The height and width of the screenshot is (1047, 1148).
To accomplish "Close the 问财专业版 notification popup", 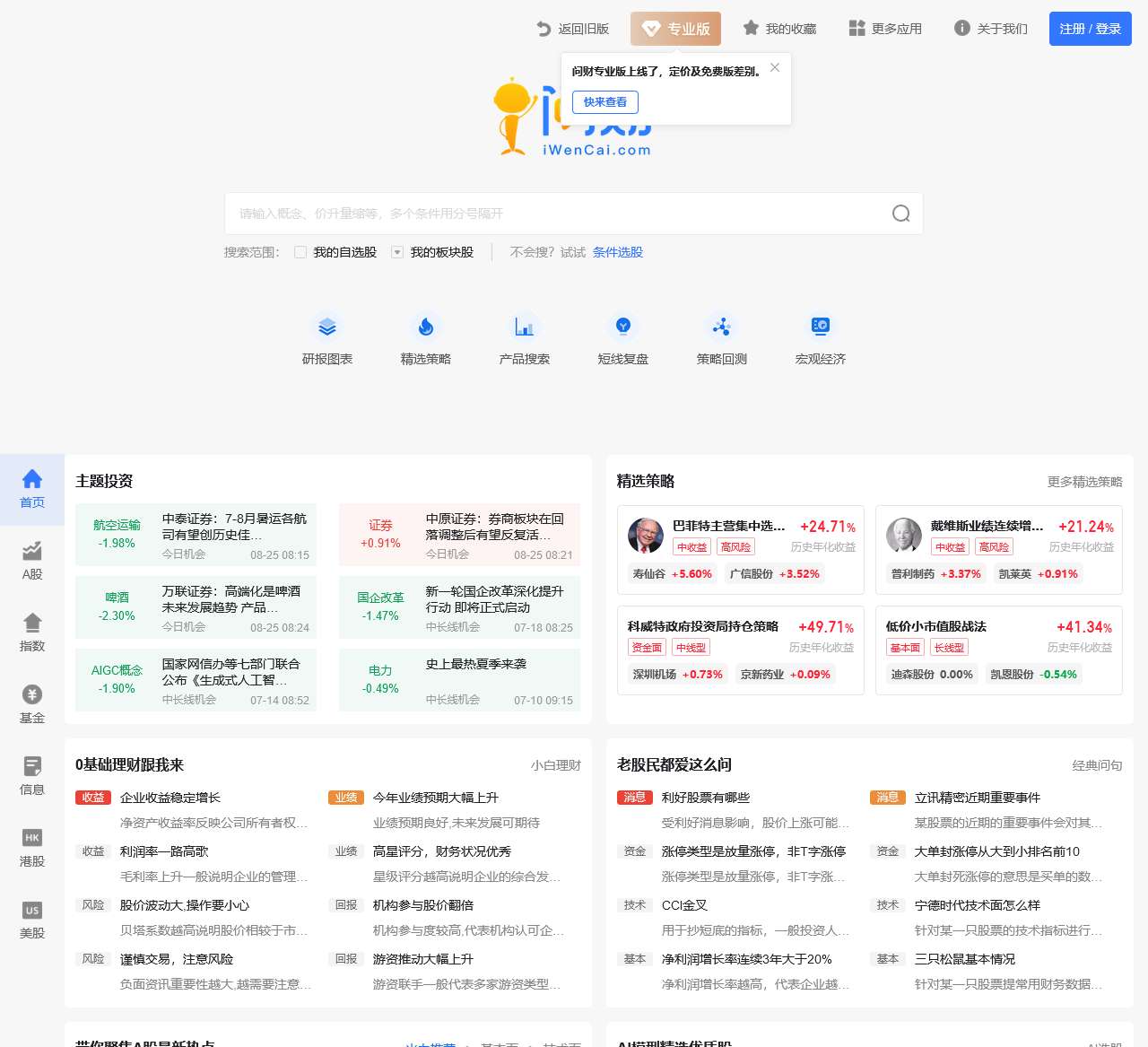I will point(775,67).
